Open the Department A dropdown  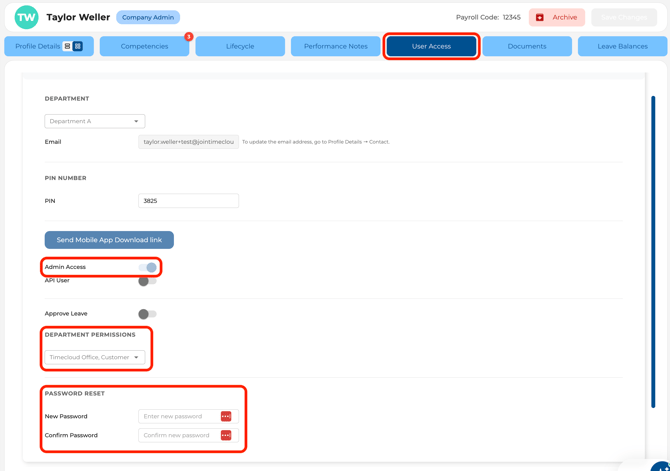point(94,121)
